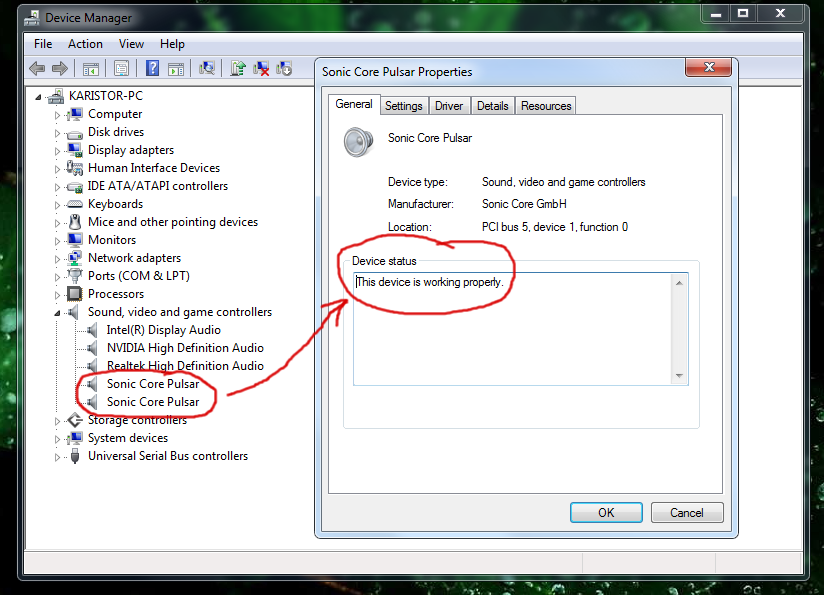Expand the Computer node
824x595 pixels.
[x=57, y=115]
